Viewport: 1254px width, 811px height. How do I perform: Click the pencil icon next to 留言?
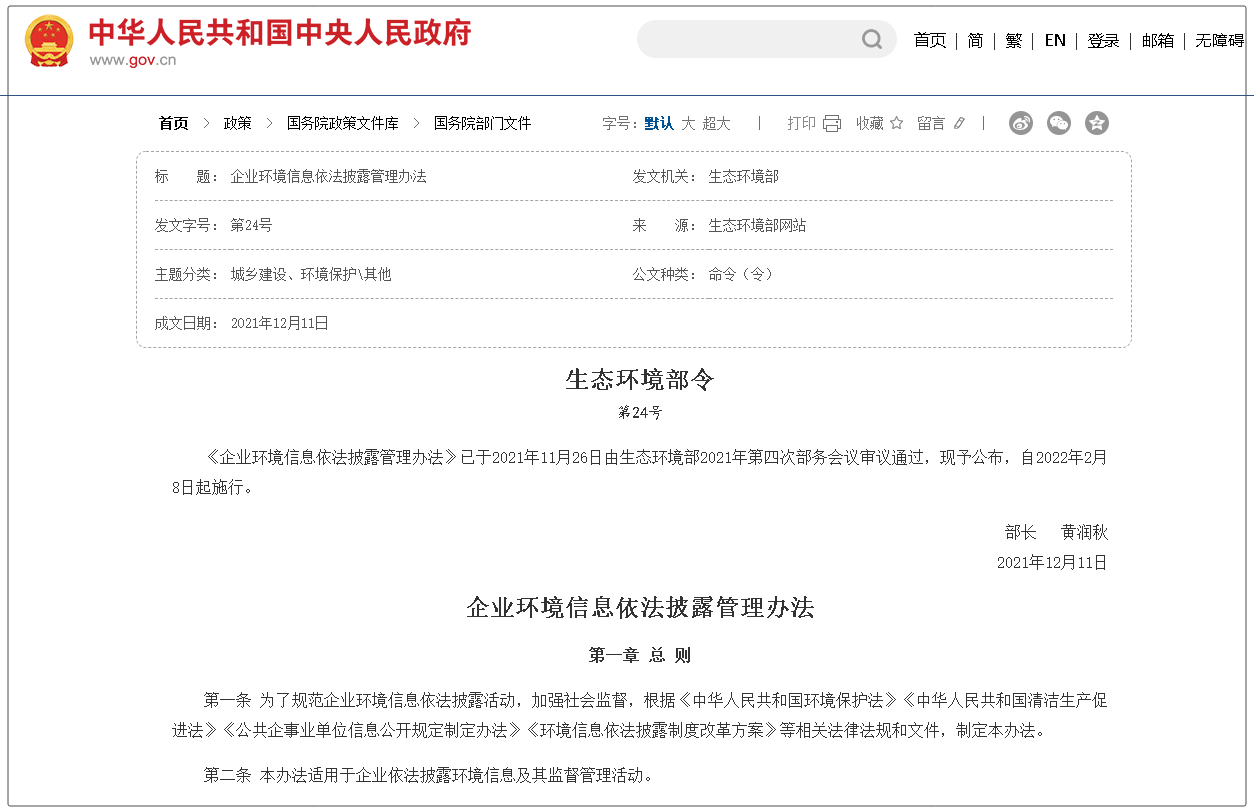[959, 123]
